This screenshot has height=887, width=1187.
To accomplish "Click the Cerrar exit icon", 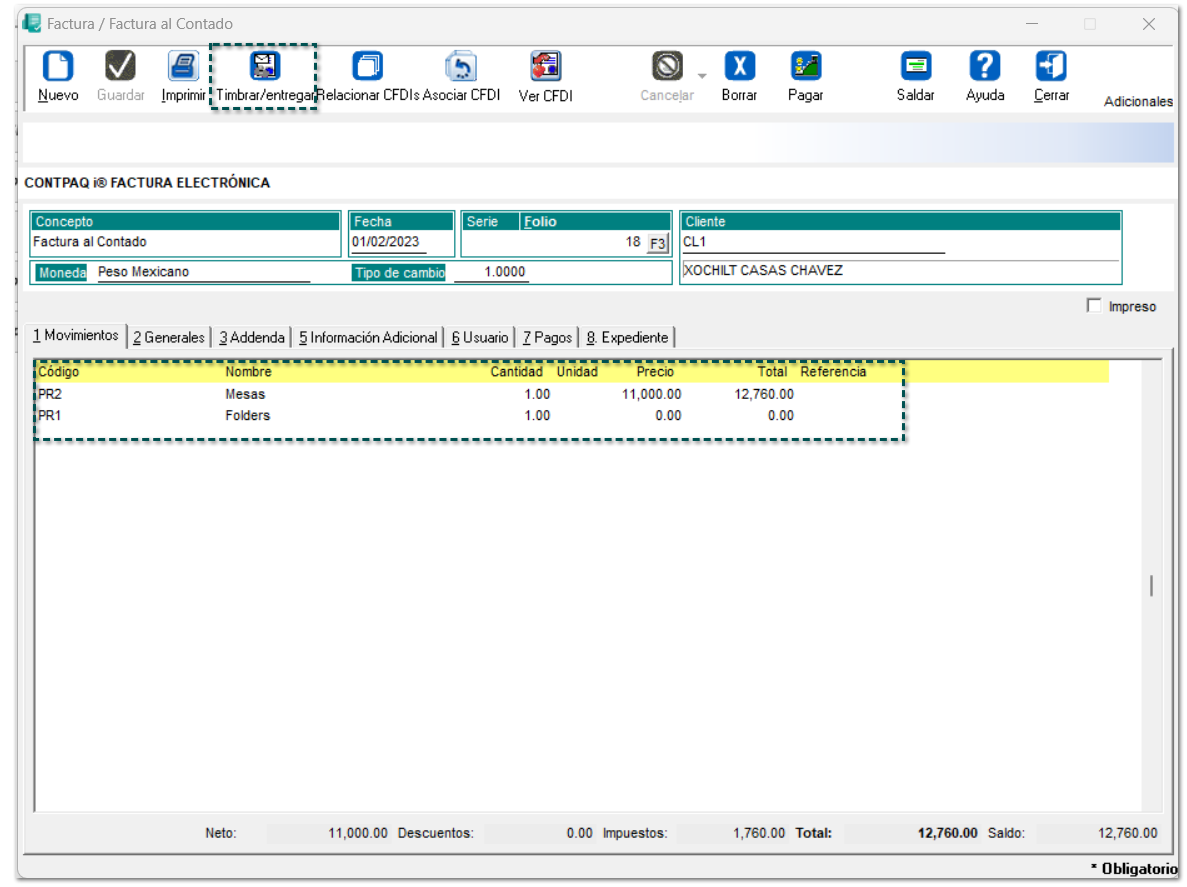I will (x=1051, y=67).
